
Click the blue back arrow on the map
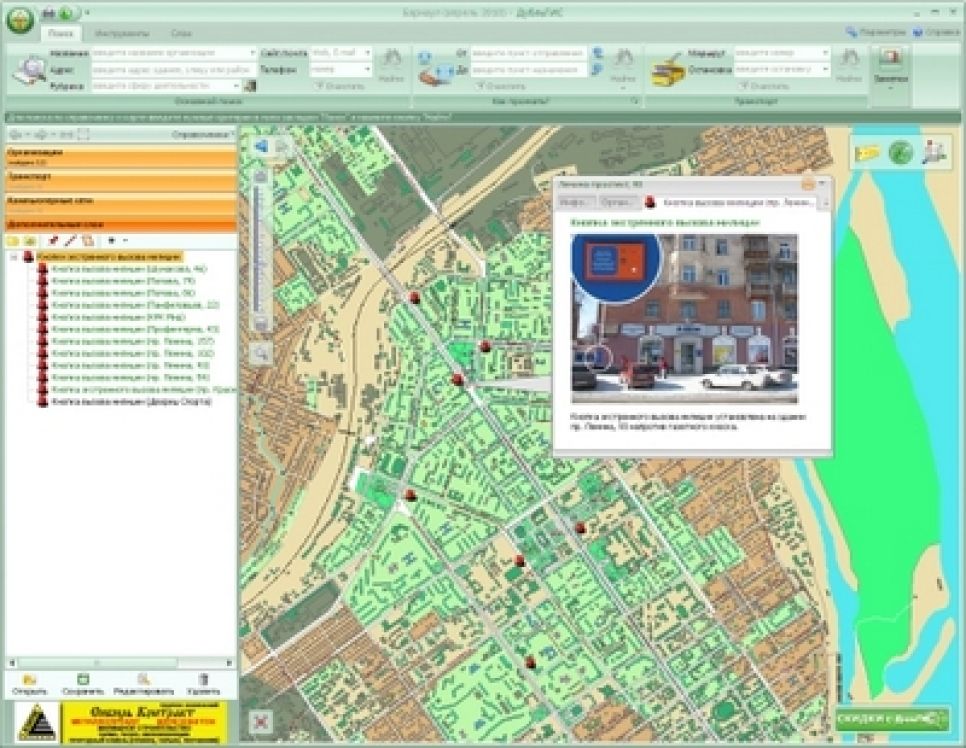point(261,147)
